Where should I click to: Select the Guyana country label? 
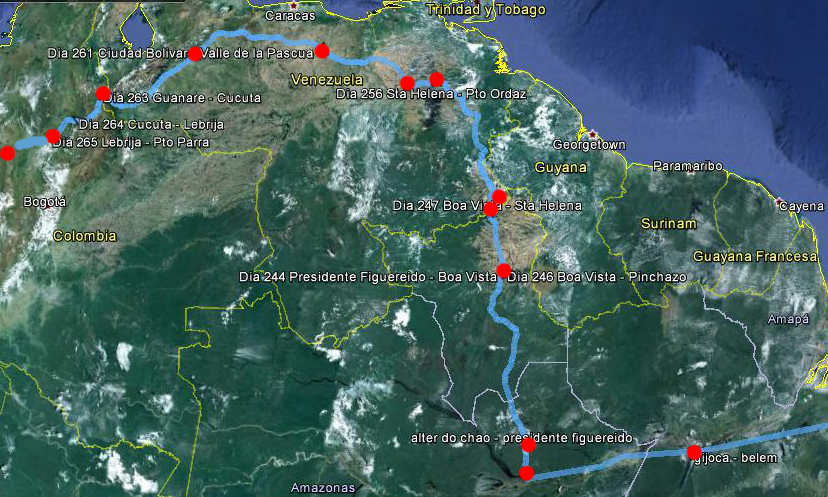click(560, 167)
